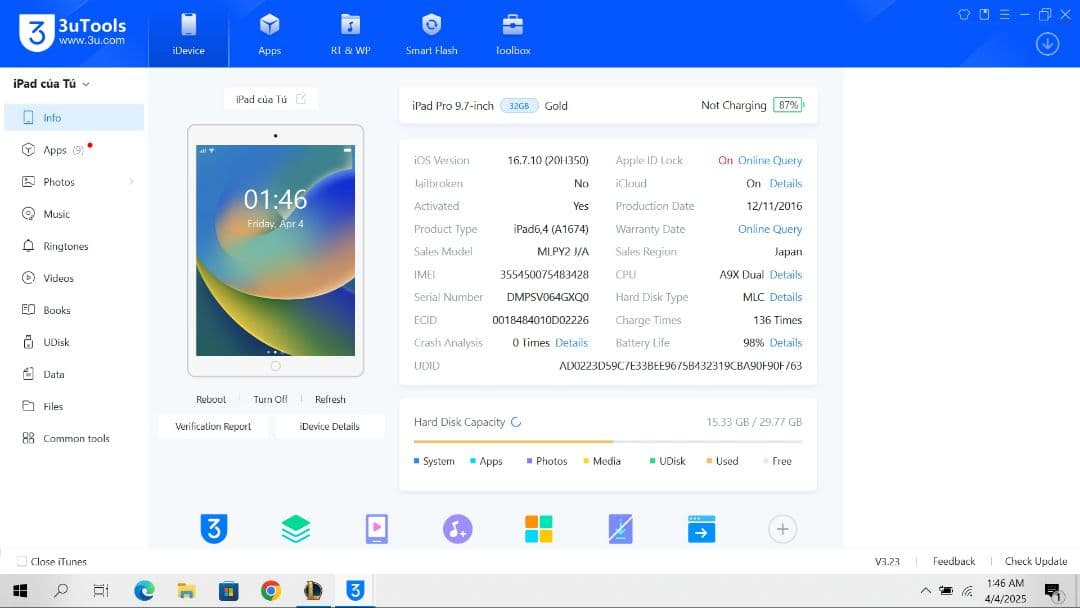
Task: Expand the Photos sidebar arrow
Action: (x=131, y=182)
